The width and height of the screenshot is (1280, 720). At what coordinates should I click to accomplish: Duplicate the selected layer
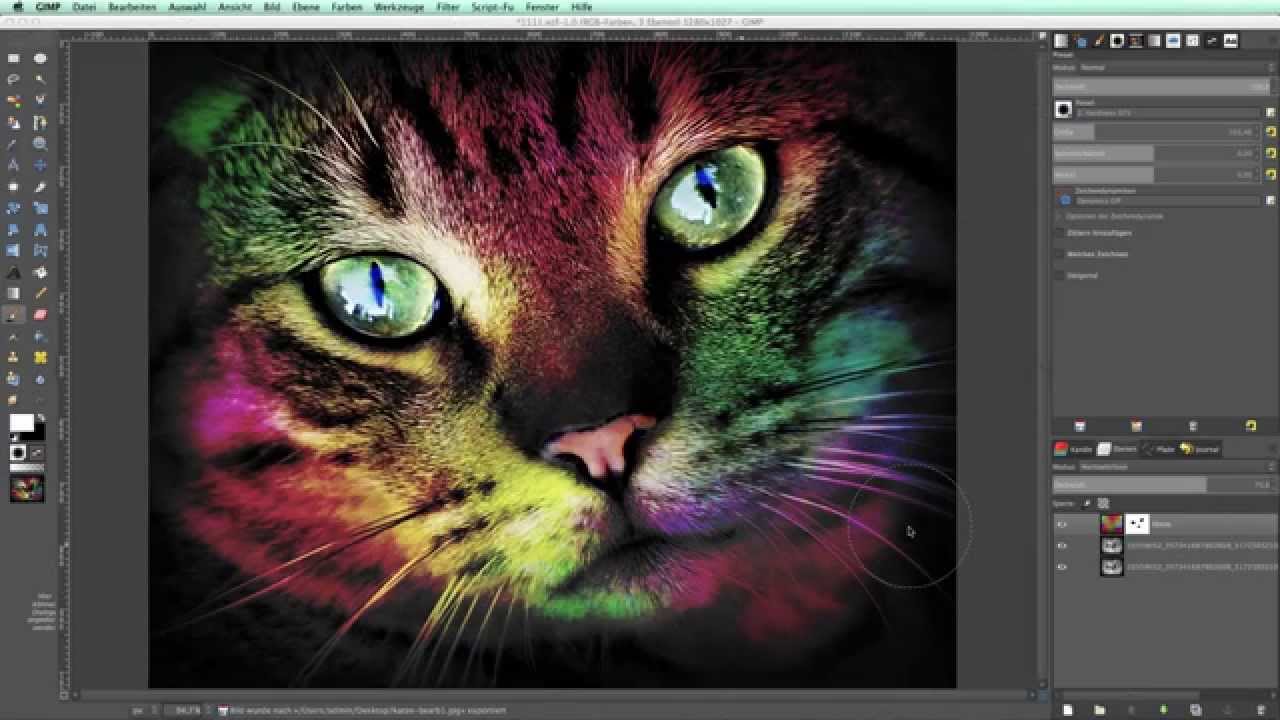[1195, 710]
